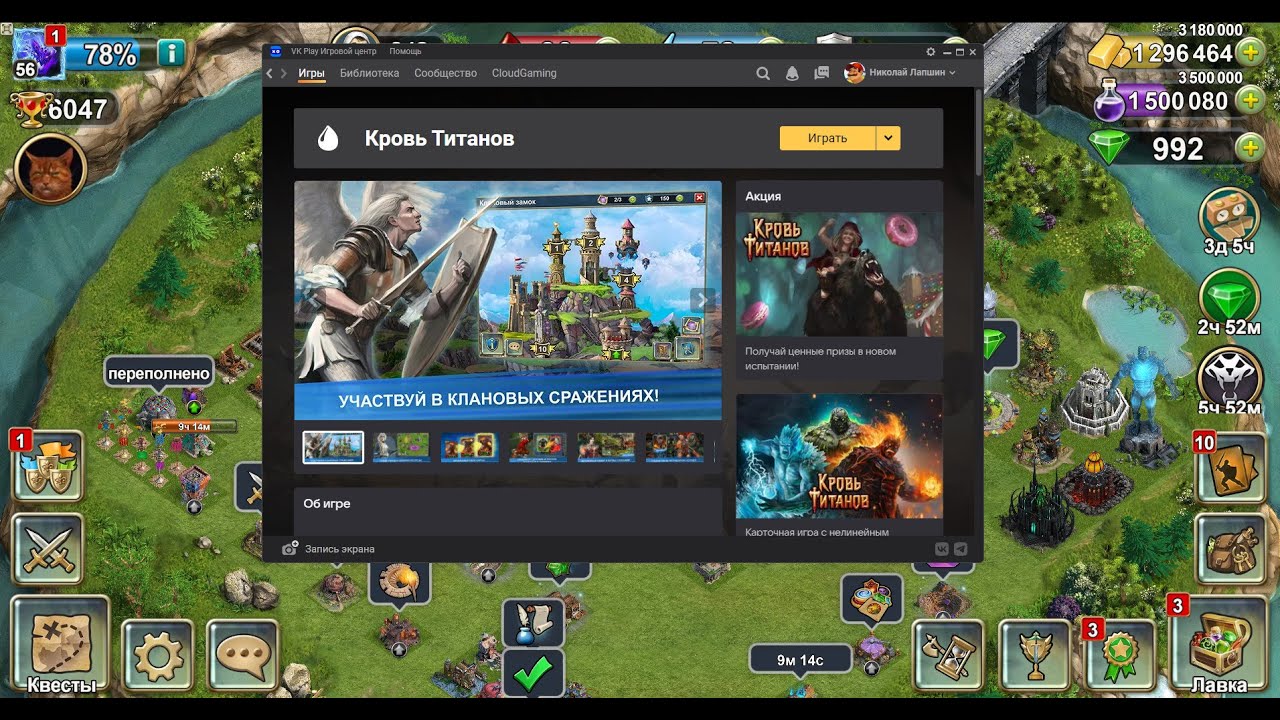Switch to the CloudGaming tab
The width and height of the screenshot is (1280, 720).
point(524,73)
